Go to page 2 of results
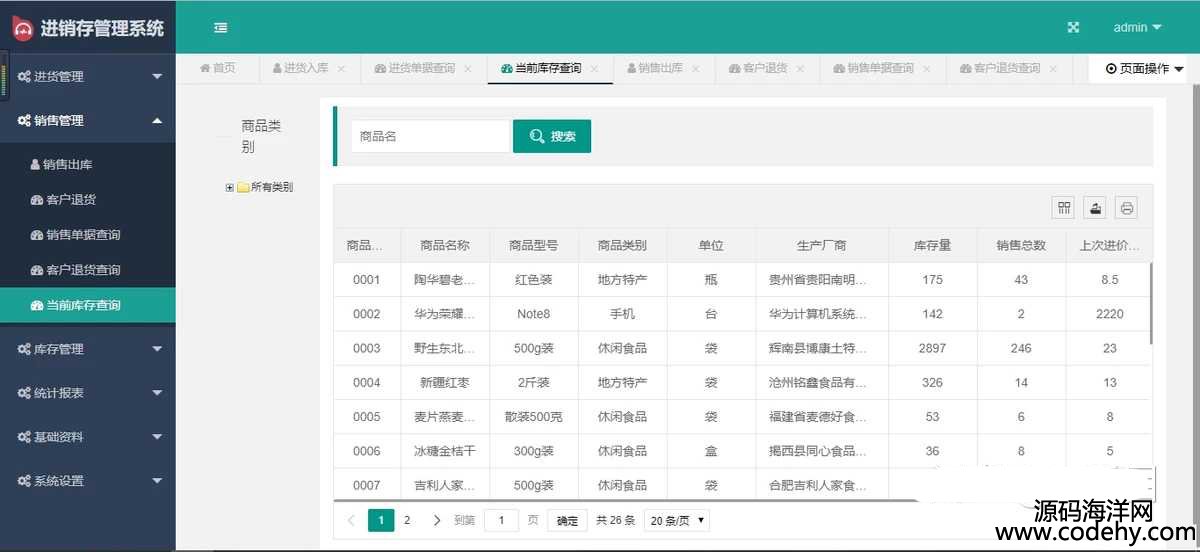1200x552 pixels. 407,520
